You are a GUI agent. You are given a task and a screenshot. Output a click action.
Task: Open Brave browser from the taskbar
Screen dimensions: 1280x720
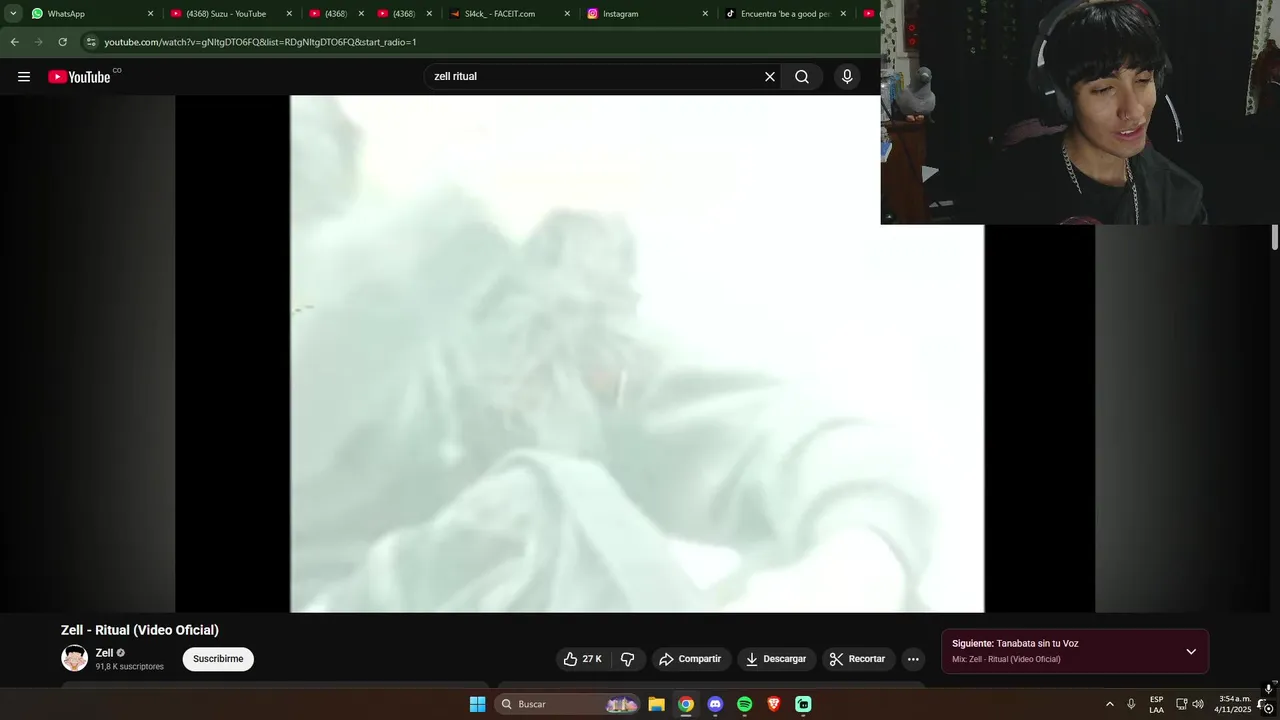774,704
